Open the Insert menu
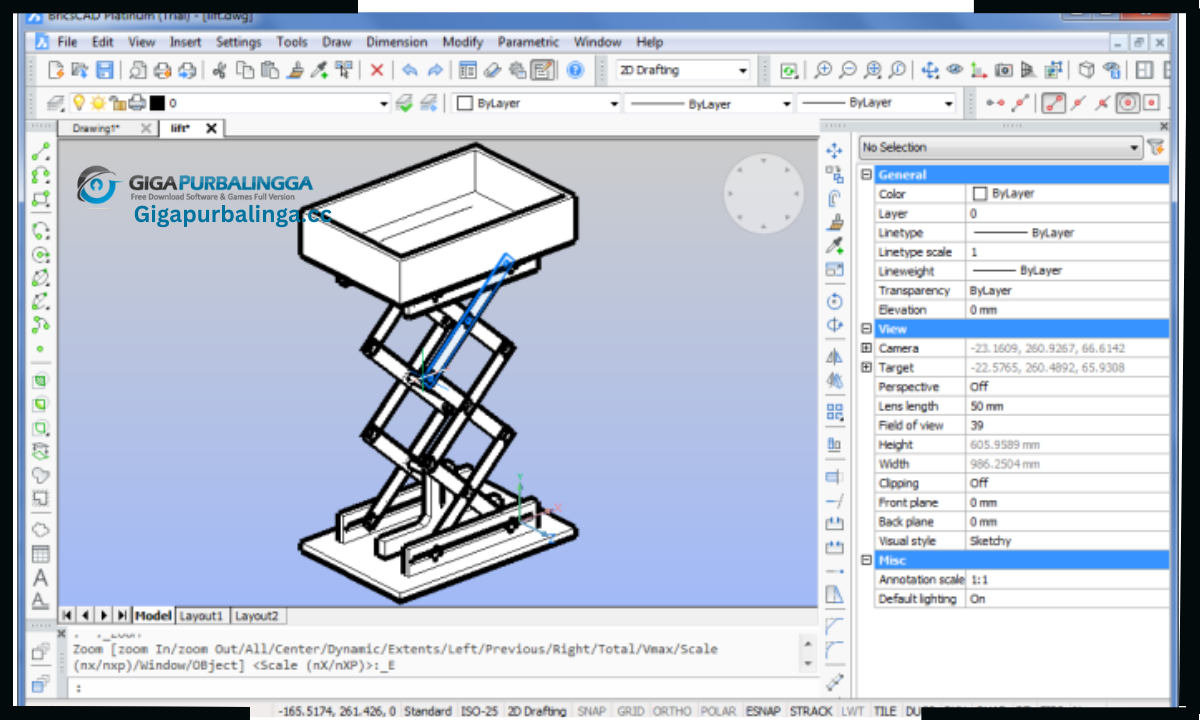The height and width of the screenshot is (720, 1200). (x=185, y=42)
